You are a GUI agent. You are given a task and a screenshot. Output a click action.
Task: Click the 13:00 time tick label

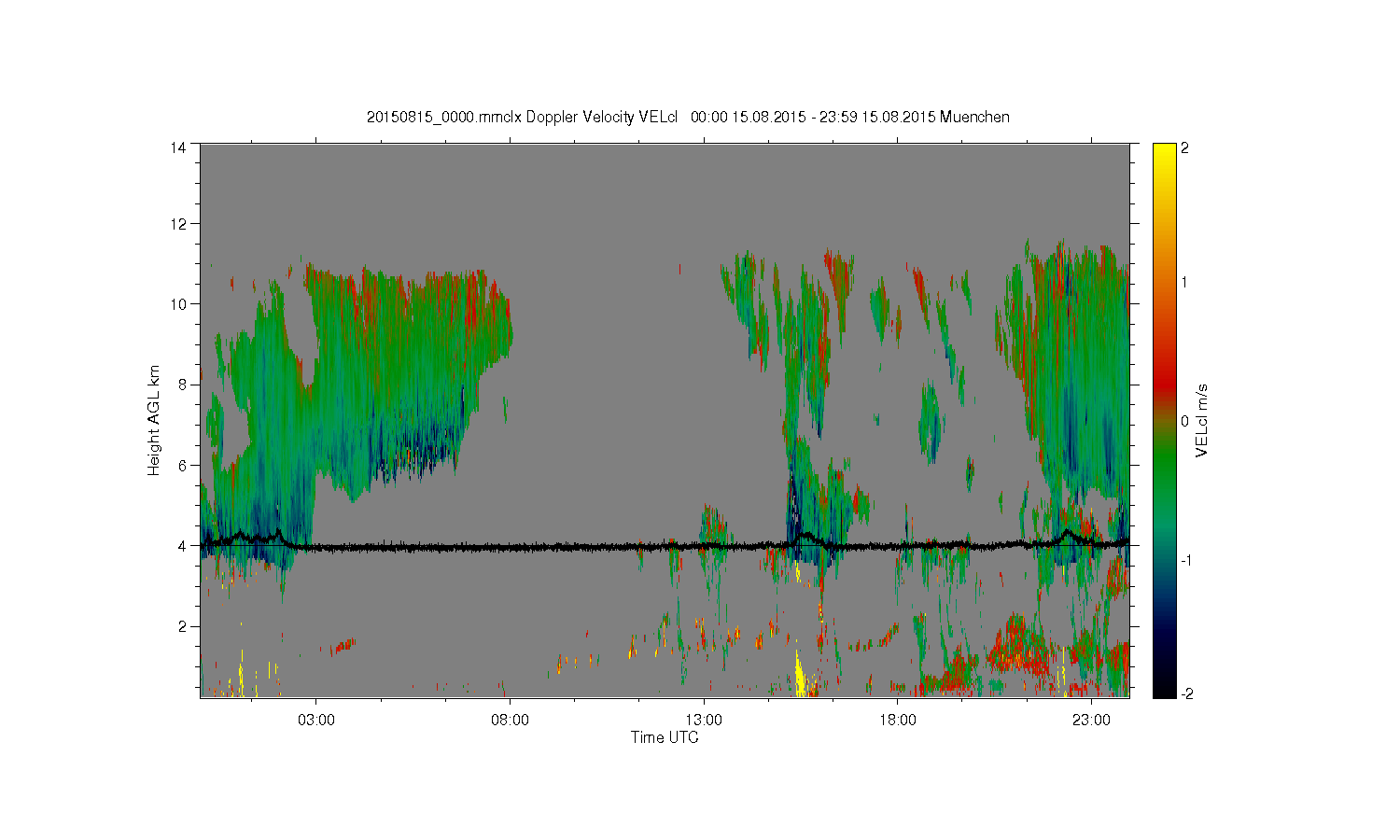(704, 721)
